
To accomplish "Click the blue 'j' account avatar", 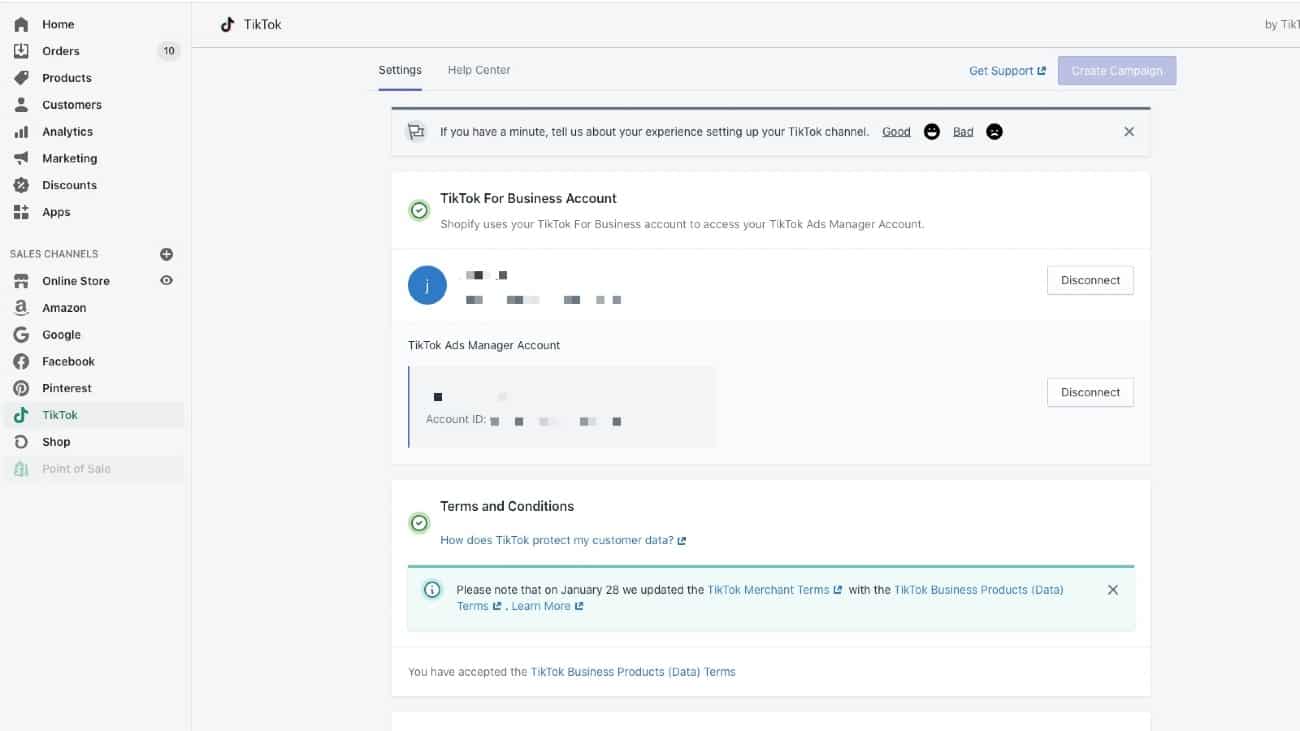I will pyautogui.click(x=427, y=286).
